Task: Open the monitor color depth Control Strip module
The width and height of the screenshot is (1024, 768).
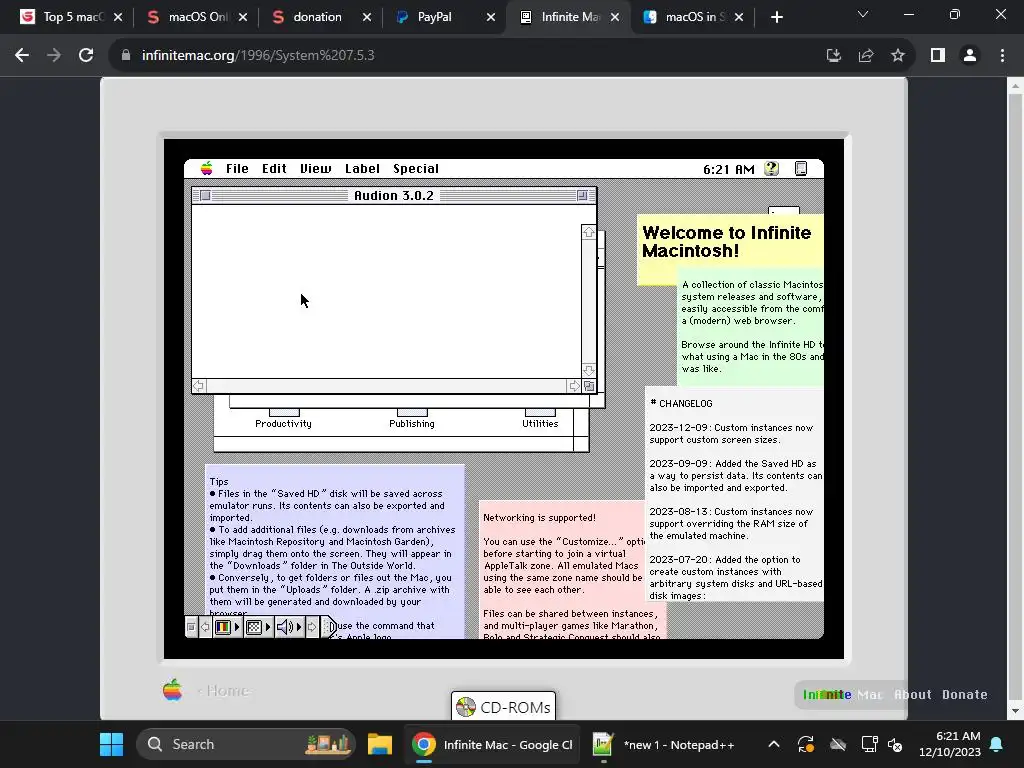Action: [227, 627]
